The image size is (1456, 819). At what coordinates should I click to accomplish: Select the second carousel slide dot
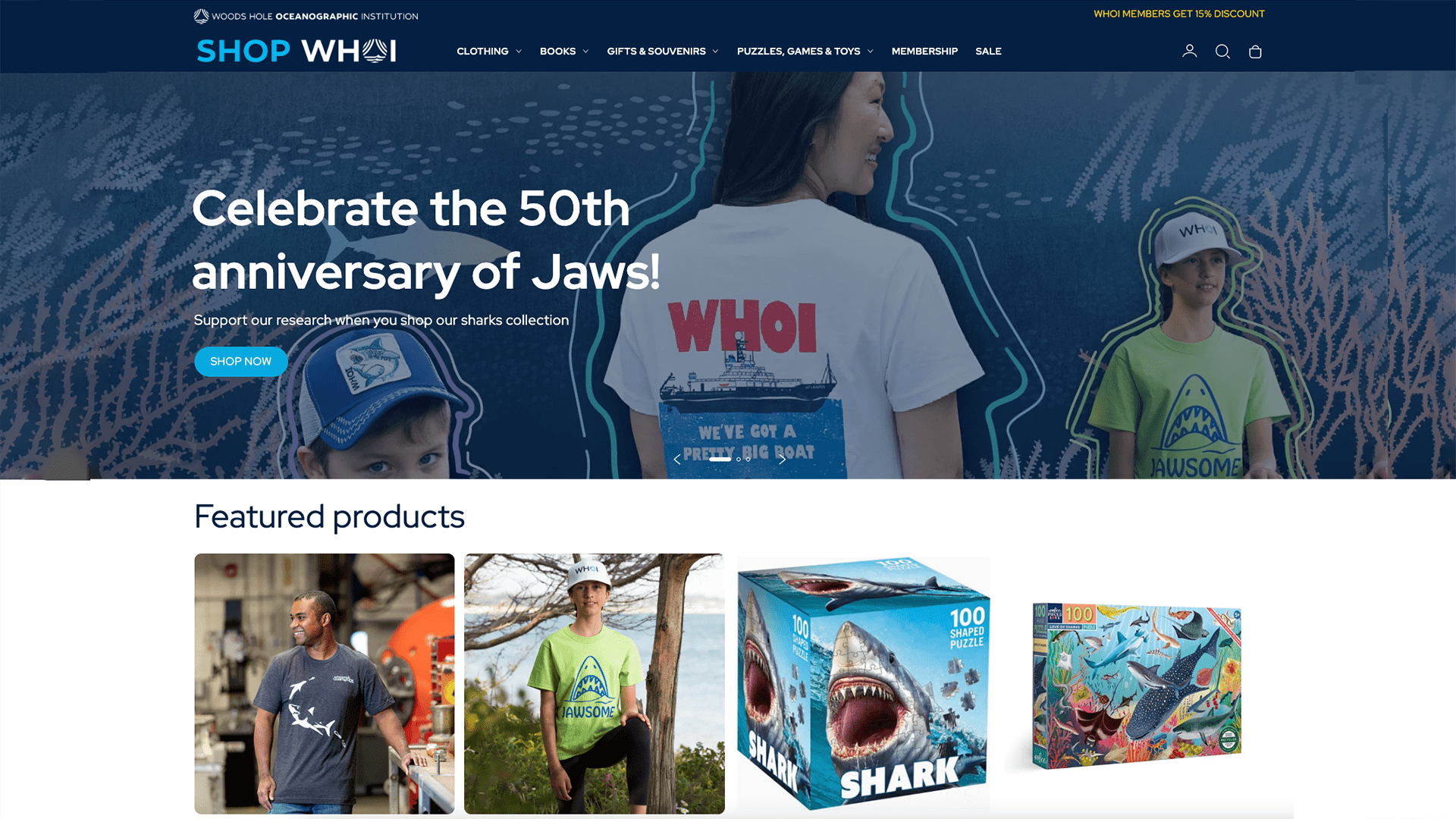[x=738, y=459]
